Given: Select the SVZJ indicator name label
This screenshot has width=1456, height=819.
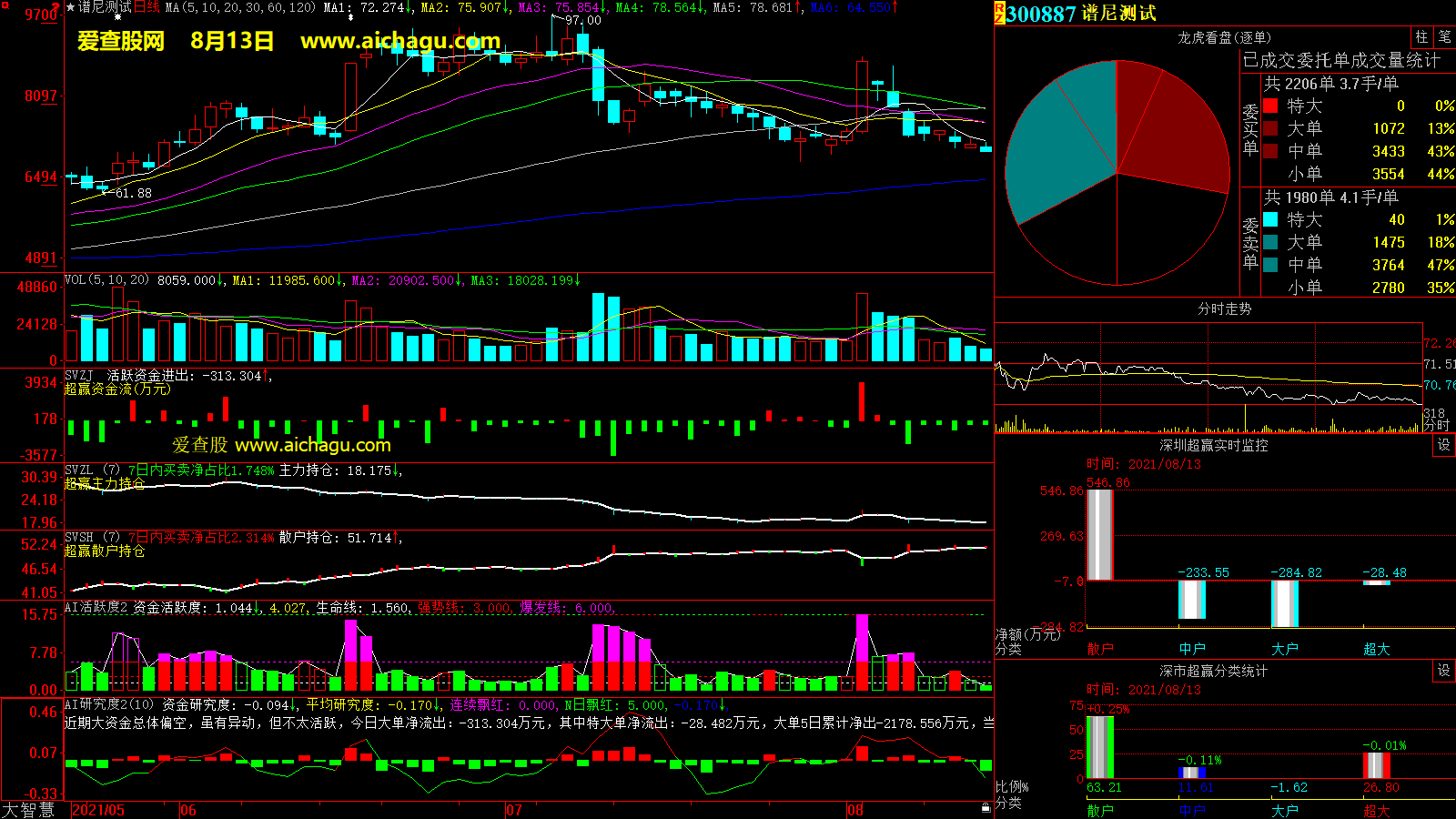Looking at the screenshot, I should pos(79,375).
